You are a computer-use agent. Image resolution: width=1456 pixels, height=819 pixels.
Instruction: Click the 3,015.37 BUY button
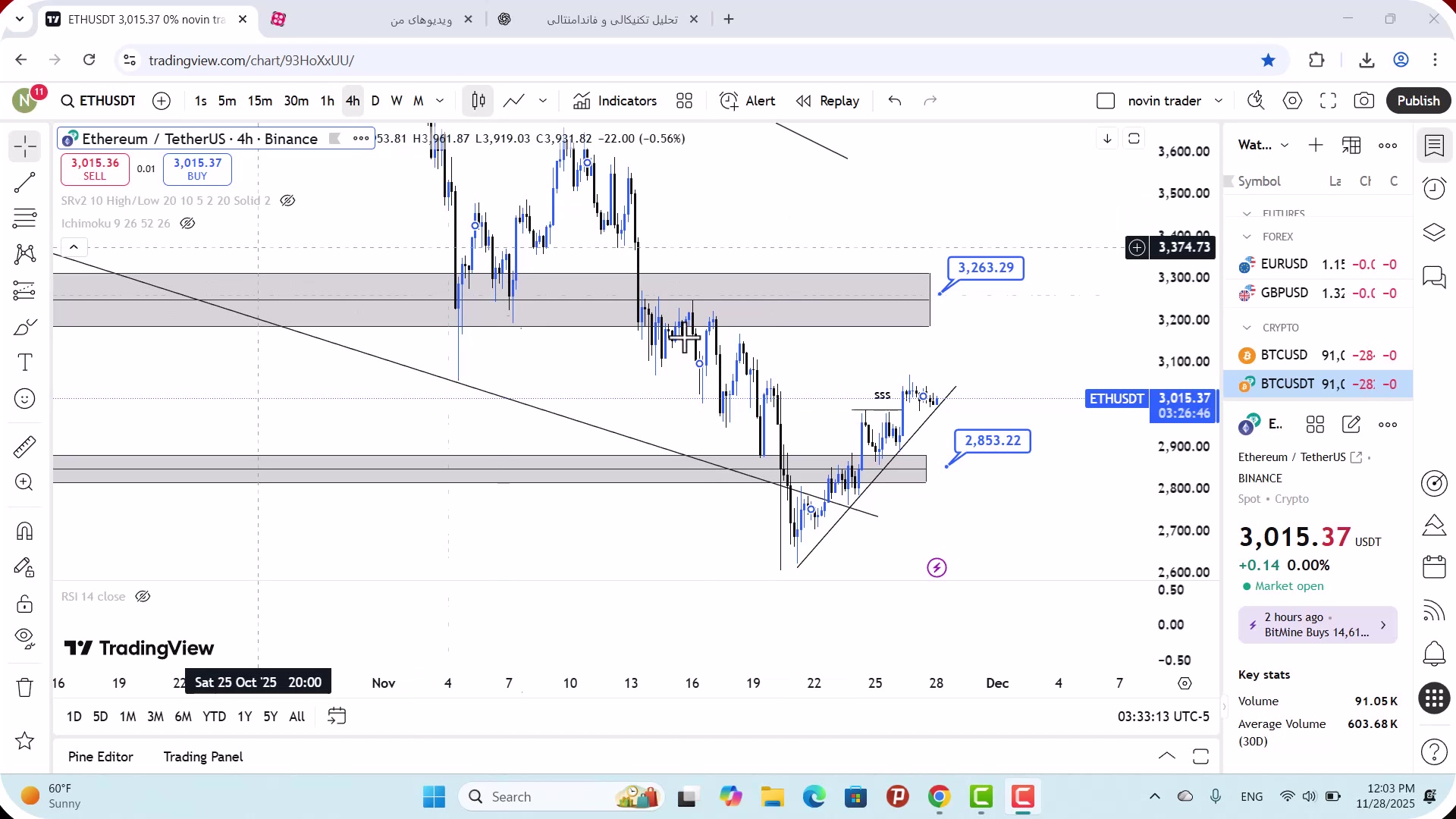(197, 169)
